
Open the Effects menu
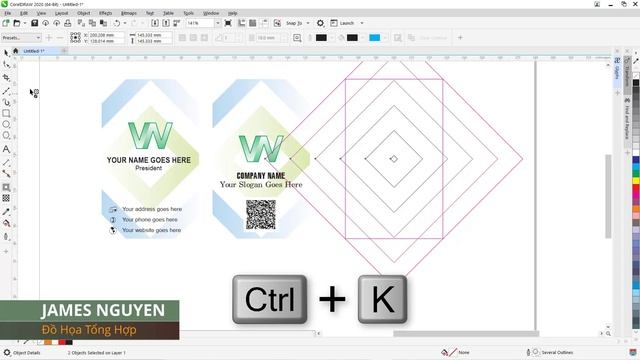105,13
